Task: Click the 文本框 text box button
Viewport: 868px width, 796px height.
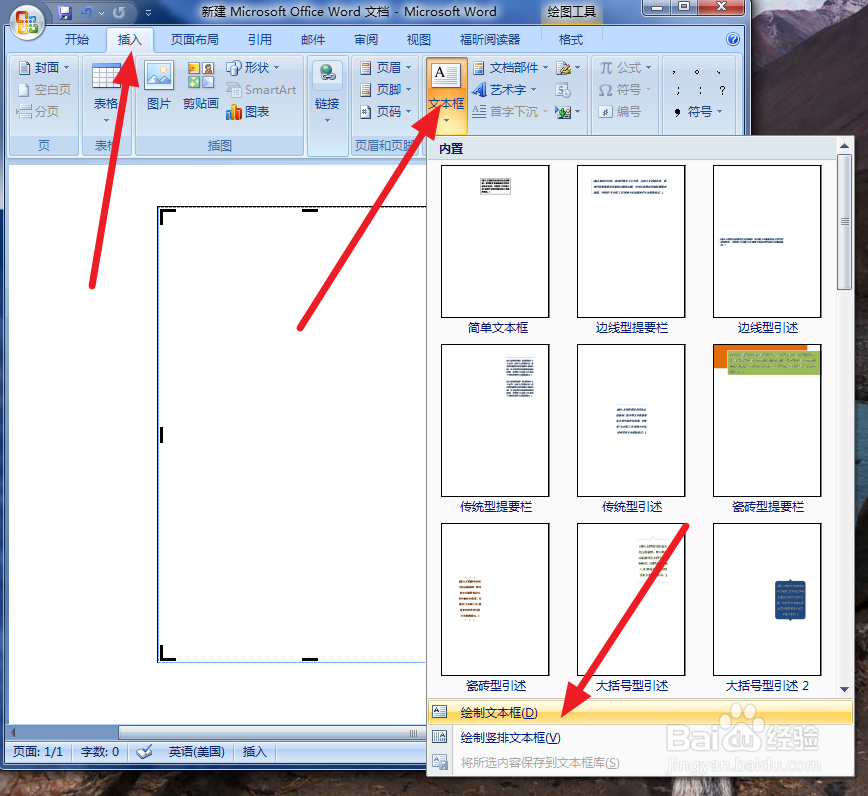Action: click(x=446, y=94)
